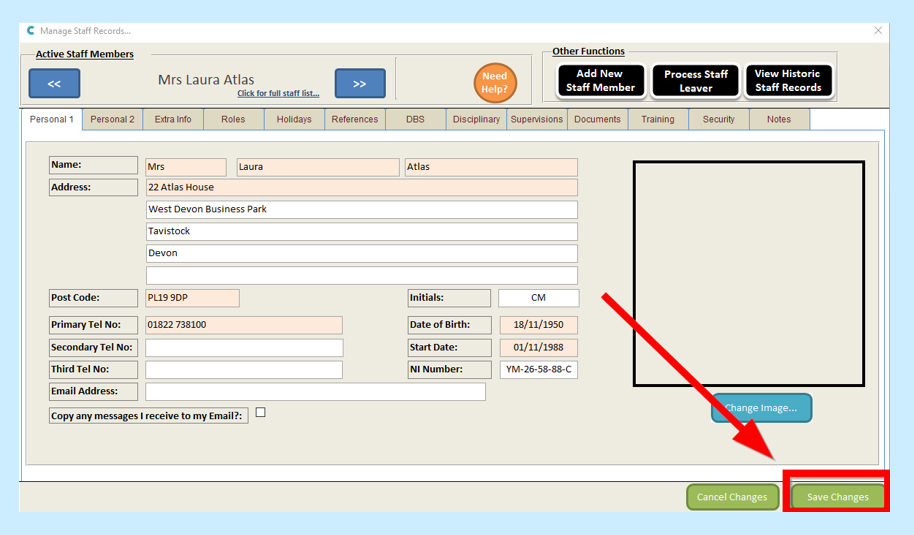Switch to the Security tab
914x535 pixels.
(718, 120)
